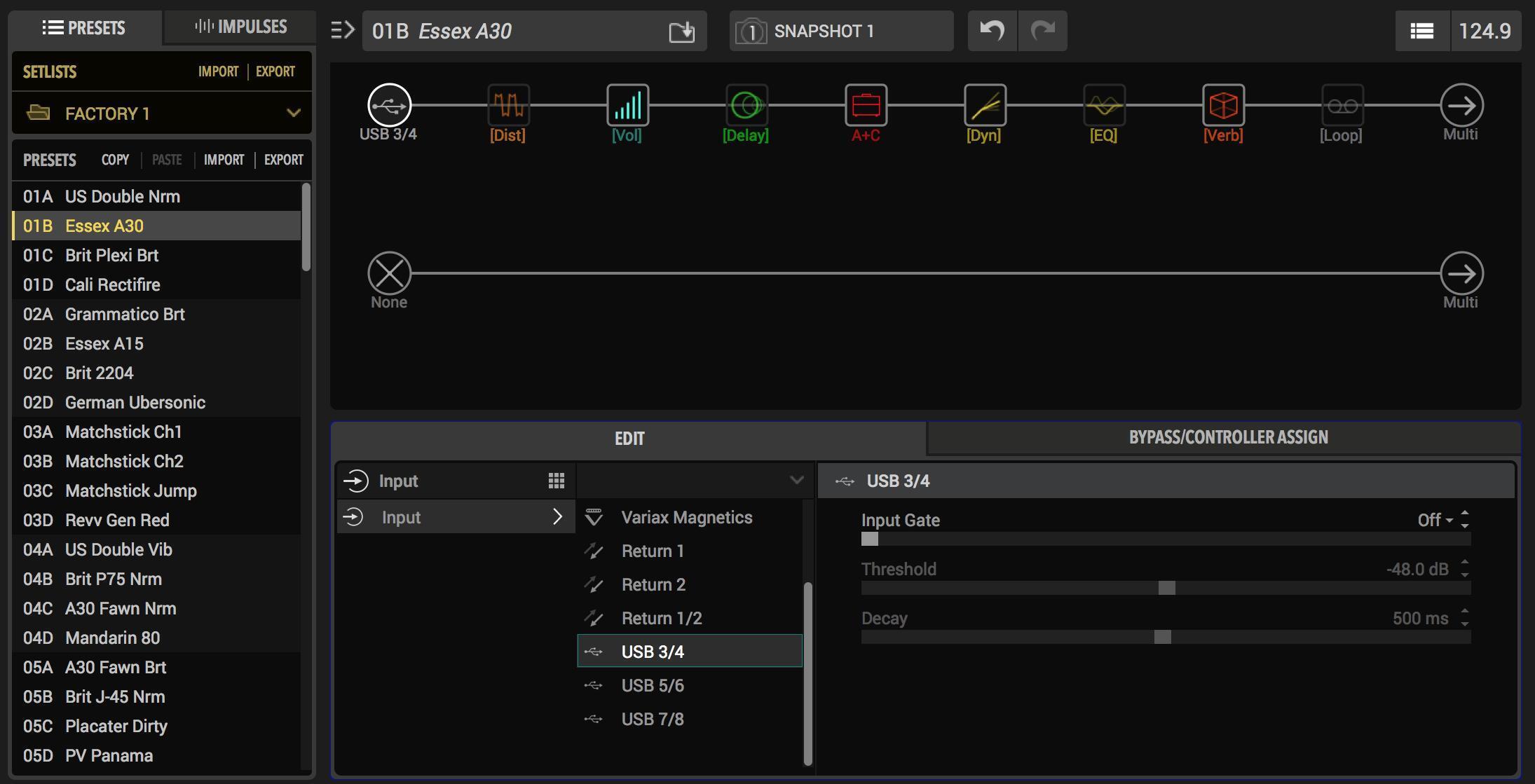The height and width of the screenshot is (784, 1535).
Task: Expand the Input row with the right chevron
Action: [x=559, y=516]
